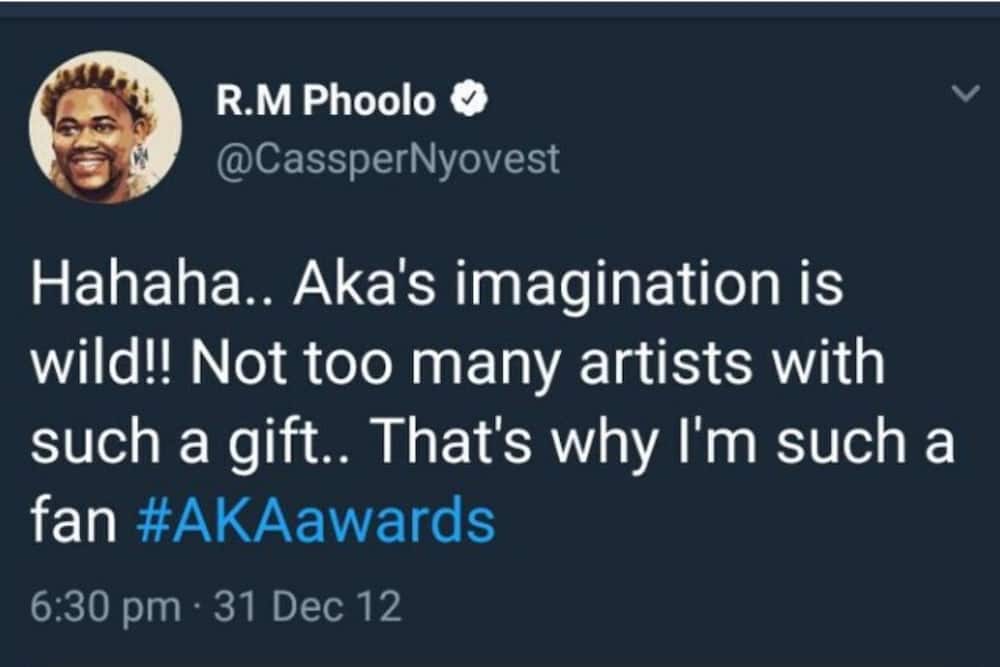1000x667 pixels.
Task: Click the 6:30 pm timestamp
Action: click(x=106, y=606)
